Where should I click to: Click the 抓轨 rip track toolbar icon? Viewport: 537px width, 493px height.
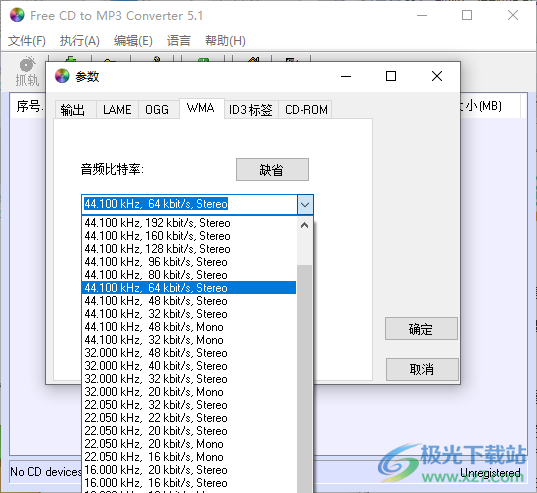click(x=27, y=71)
